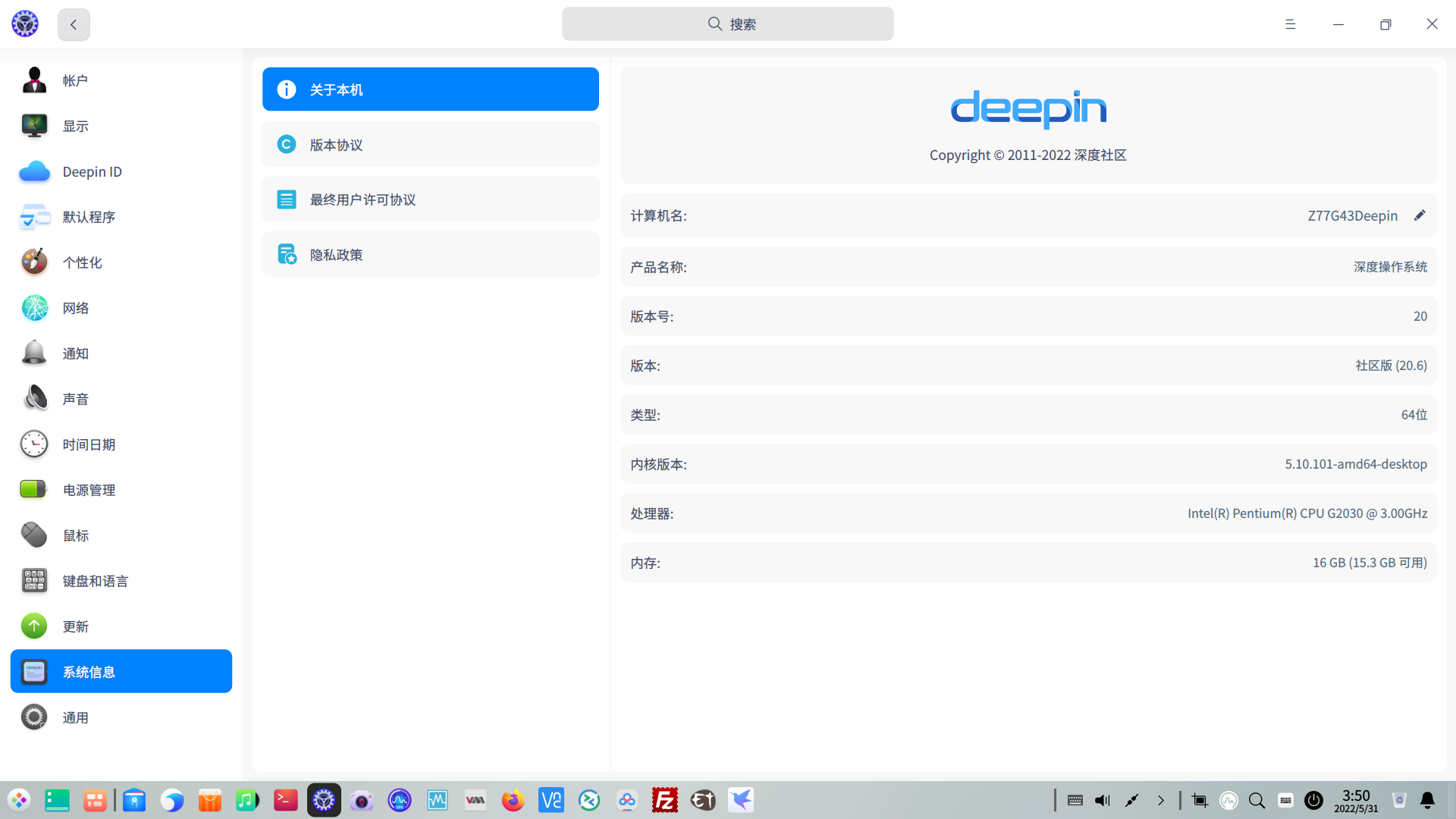Open 声音 settings via speaker icon

(33, 398)
